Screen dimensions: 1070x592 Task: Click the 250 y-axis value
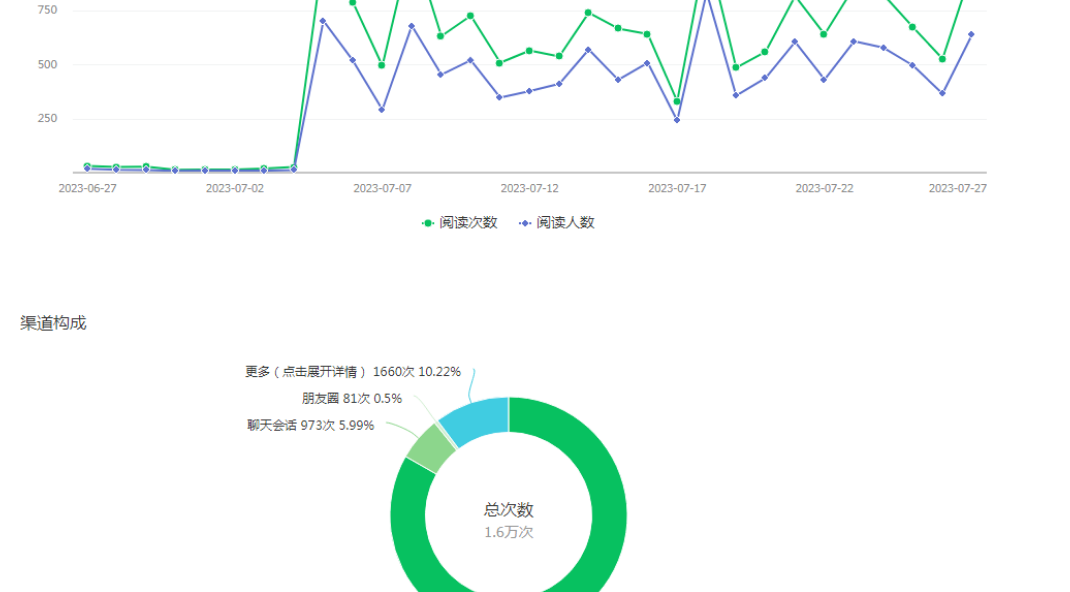(x=47, y=119)
